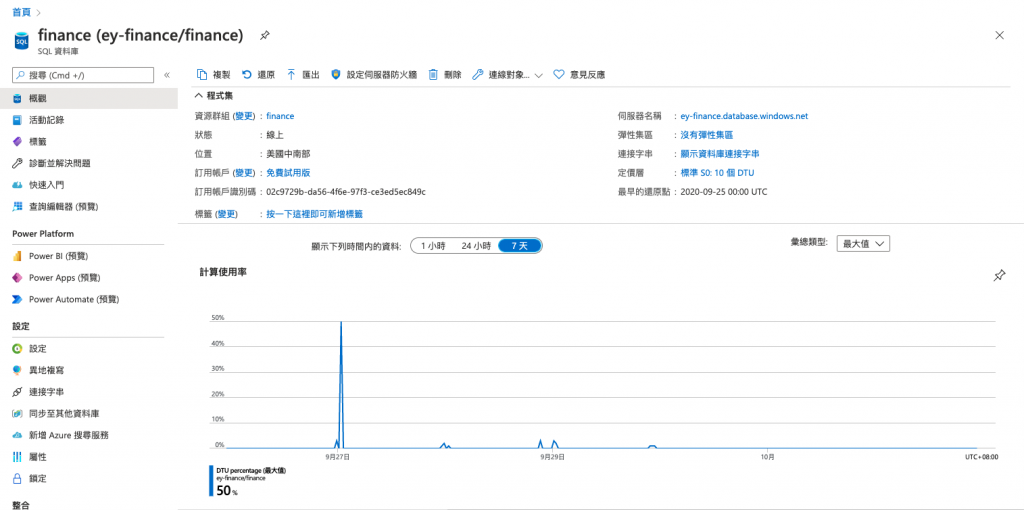Viewport: 1024px width, 510px height.
Task: Collapse the sidebar with double chevron
Action: pyautogui.click(x=167, y=75)
